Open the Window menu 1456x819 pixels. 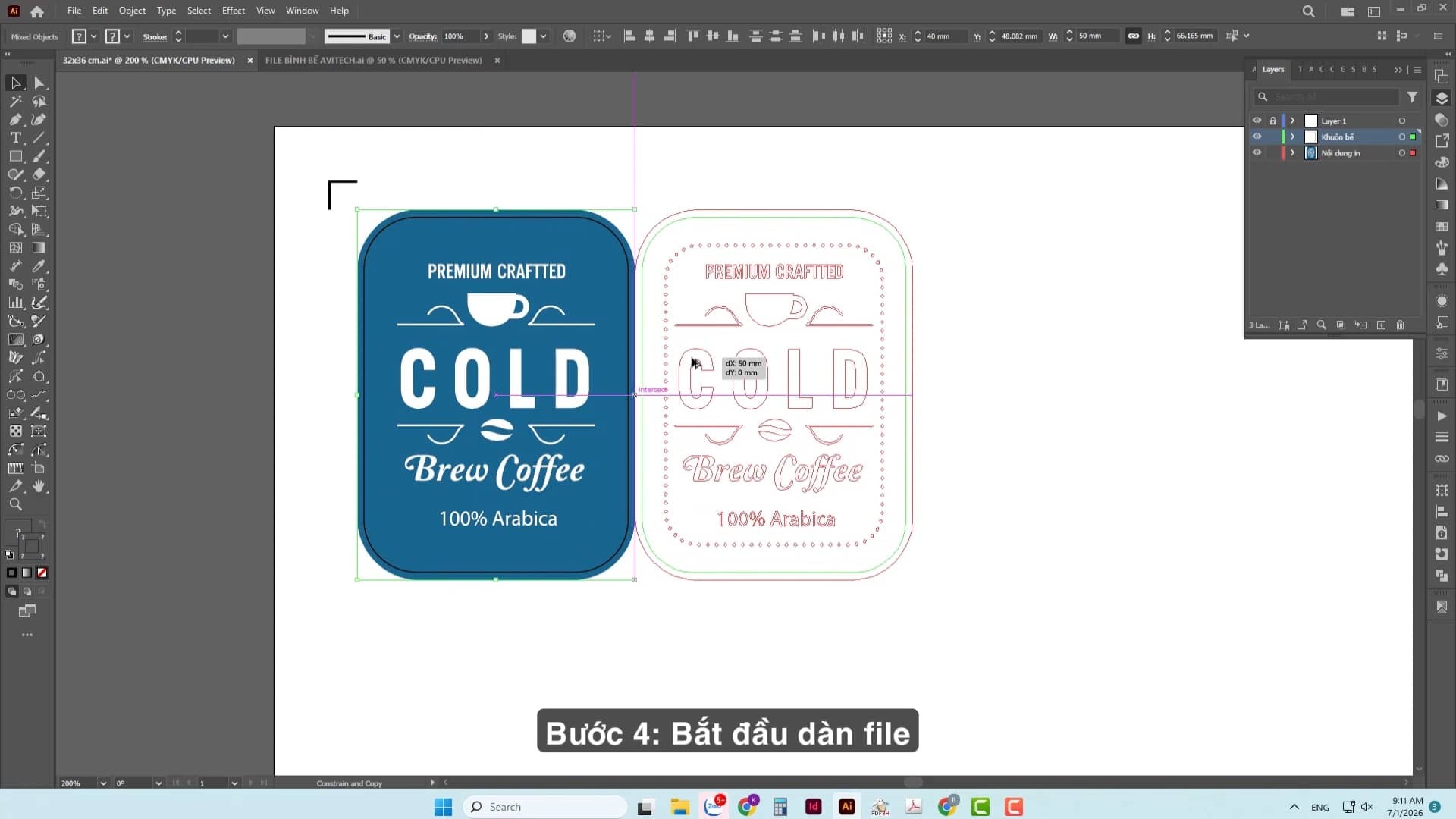click(302, 11)
